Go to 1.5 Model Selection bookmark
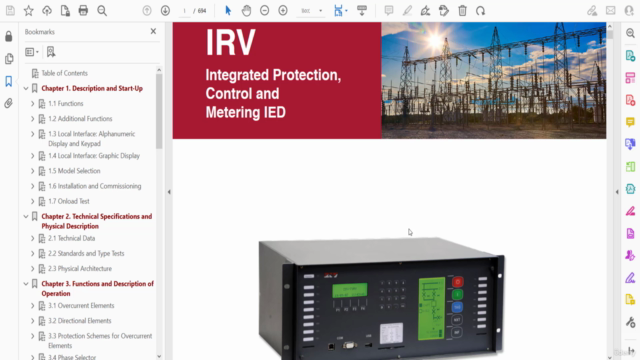The width and height of the screenshot is (640, 360). (x=74, y=171)
